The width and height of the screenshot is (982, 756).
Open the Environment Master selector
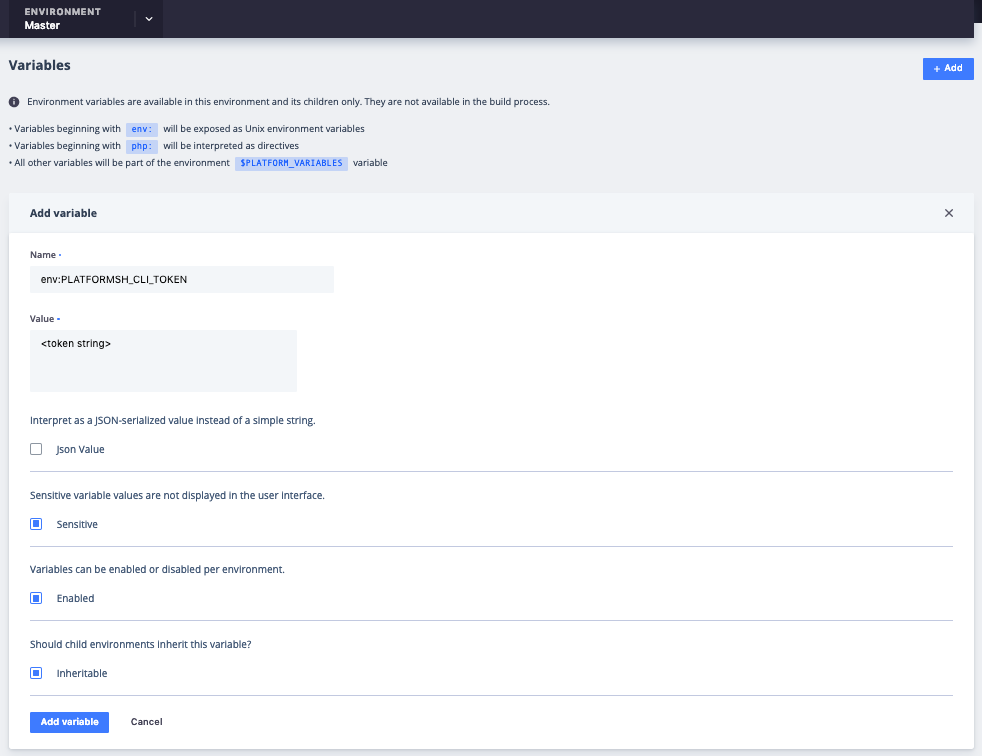point(62,19)
